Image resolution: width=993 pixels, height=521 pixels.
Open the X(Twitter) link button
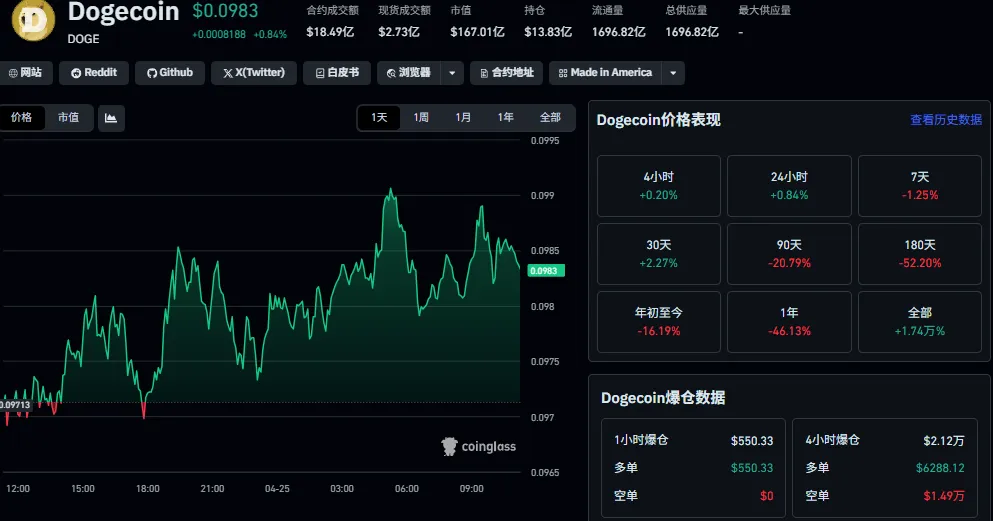coord(254,73)
